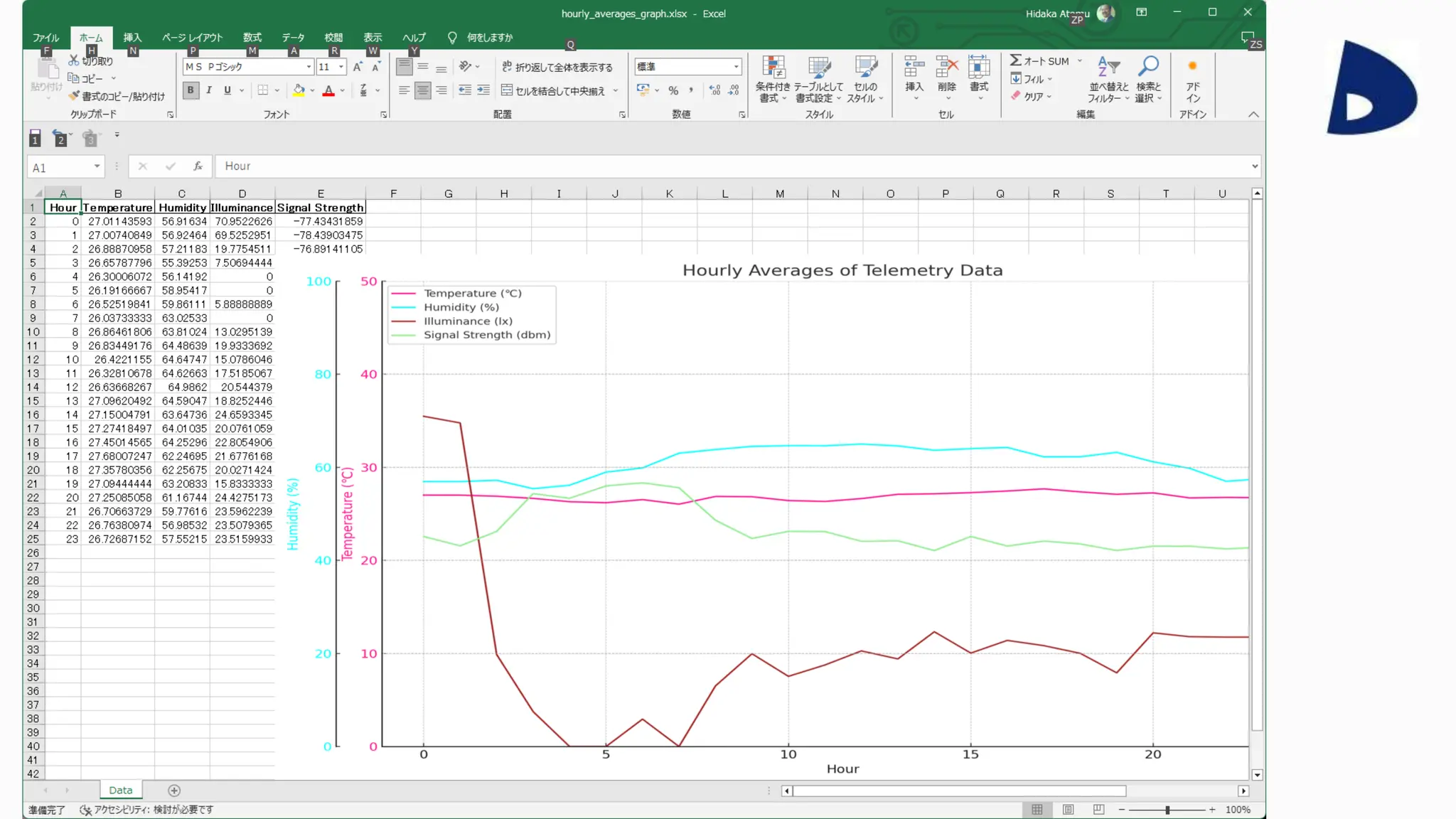Viewport: 1456px width, 819px height.
Task: Toggle underline formatting button
Action: (227, 90)
